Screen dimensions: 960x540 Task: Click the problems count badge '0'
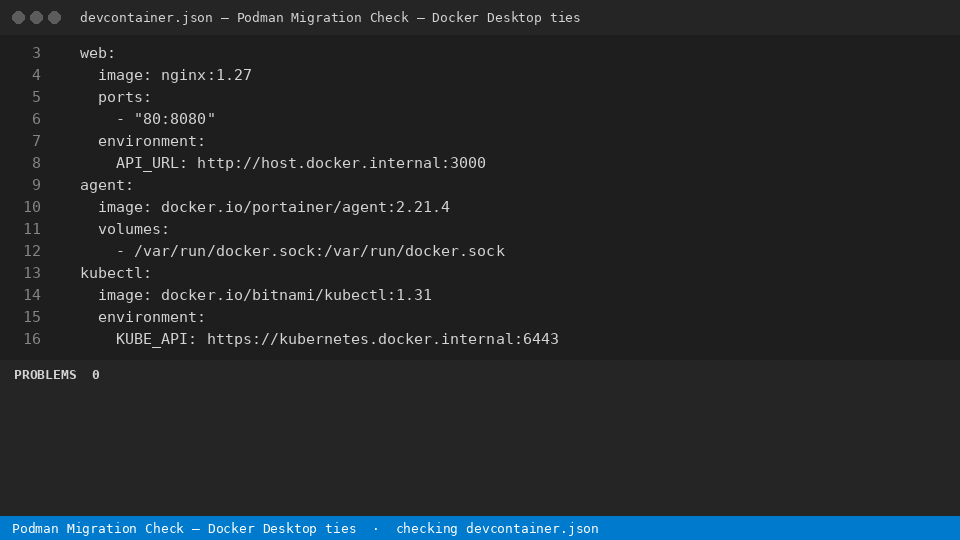[x=96, y=375]
